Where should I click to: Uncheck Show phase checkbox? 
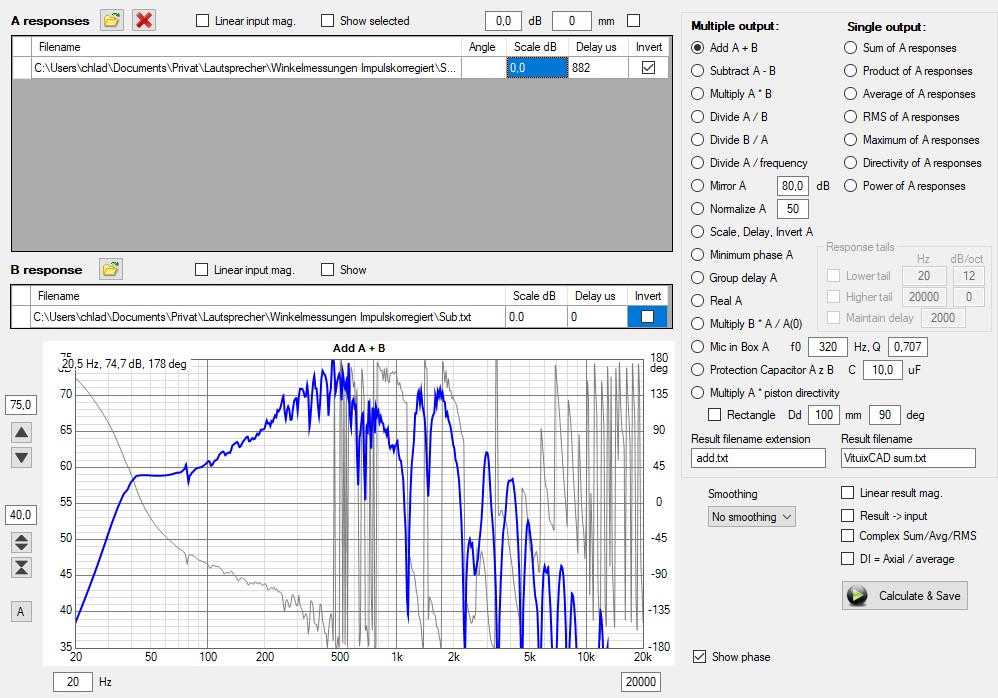699,657
